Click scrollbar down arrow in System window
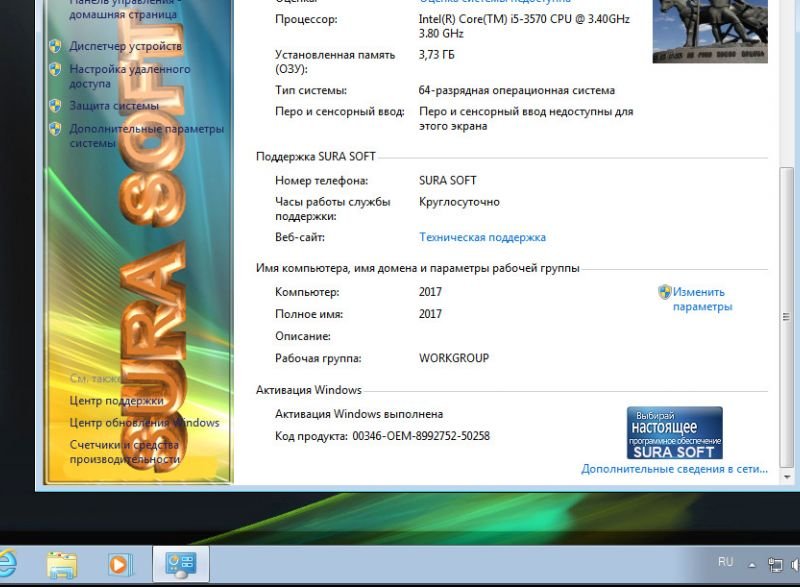The width and height of the screenshot is (800, 587). 787,477
